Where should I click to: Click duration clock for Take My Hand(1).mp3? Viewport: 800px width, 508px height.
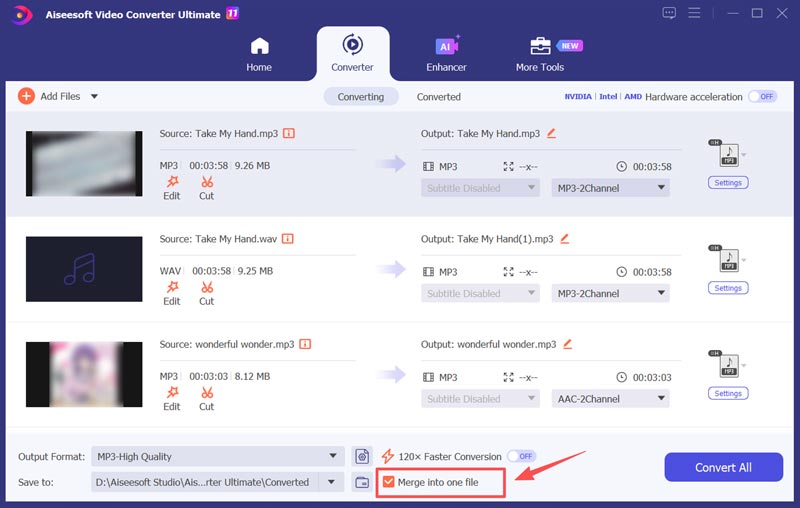click(621, 272)
